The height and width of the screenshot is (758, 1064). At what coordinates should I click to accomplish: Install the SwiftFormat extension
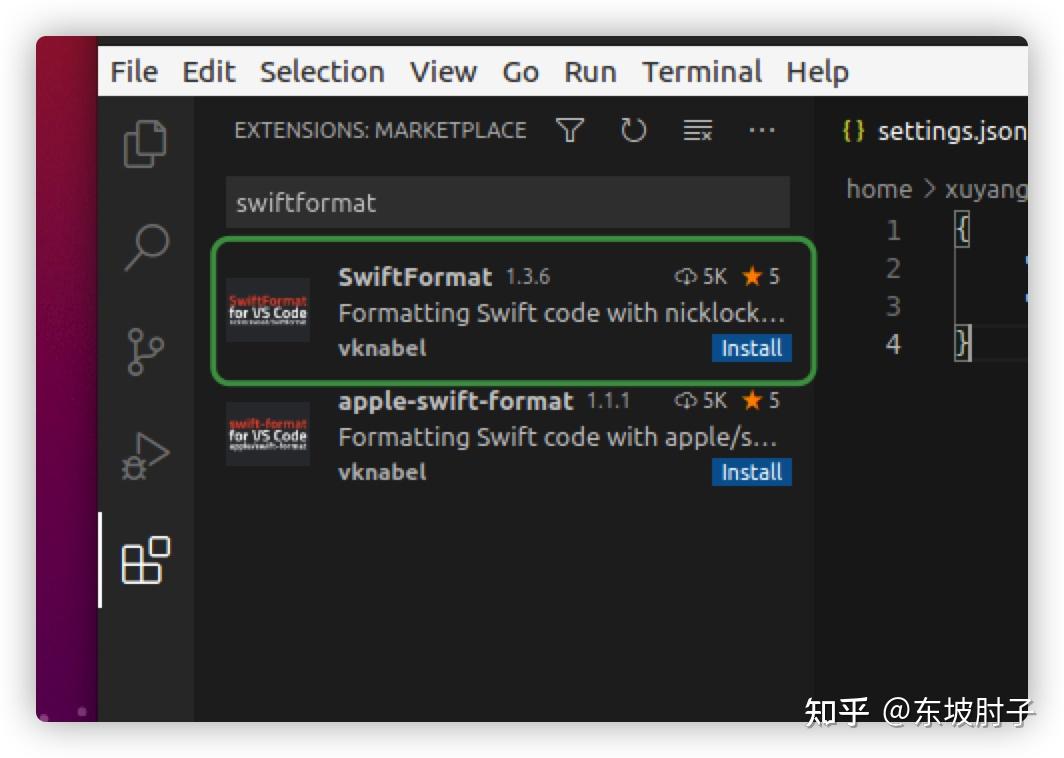[x=751, y=348]
